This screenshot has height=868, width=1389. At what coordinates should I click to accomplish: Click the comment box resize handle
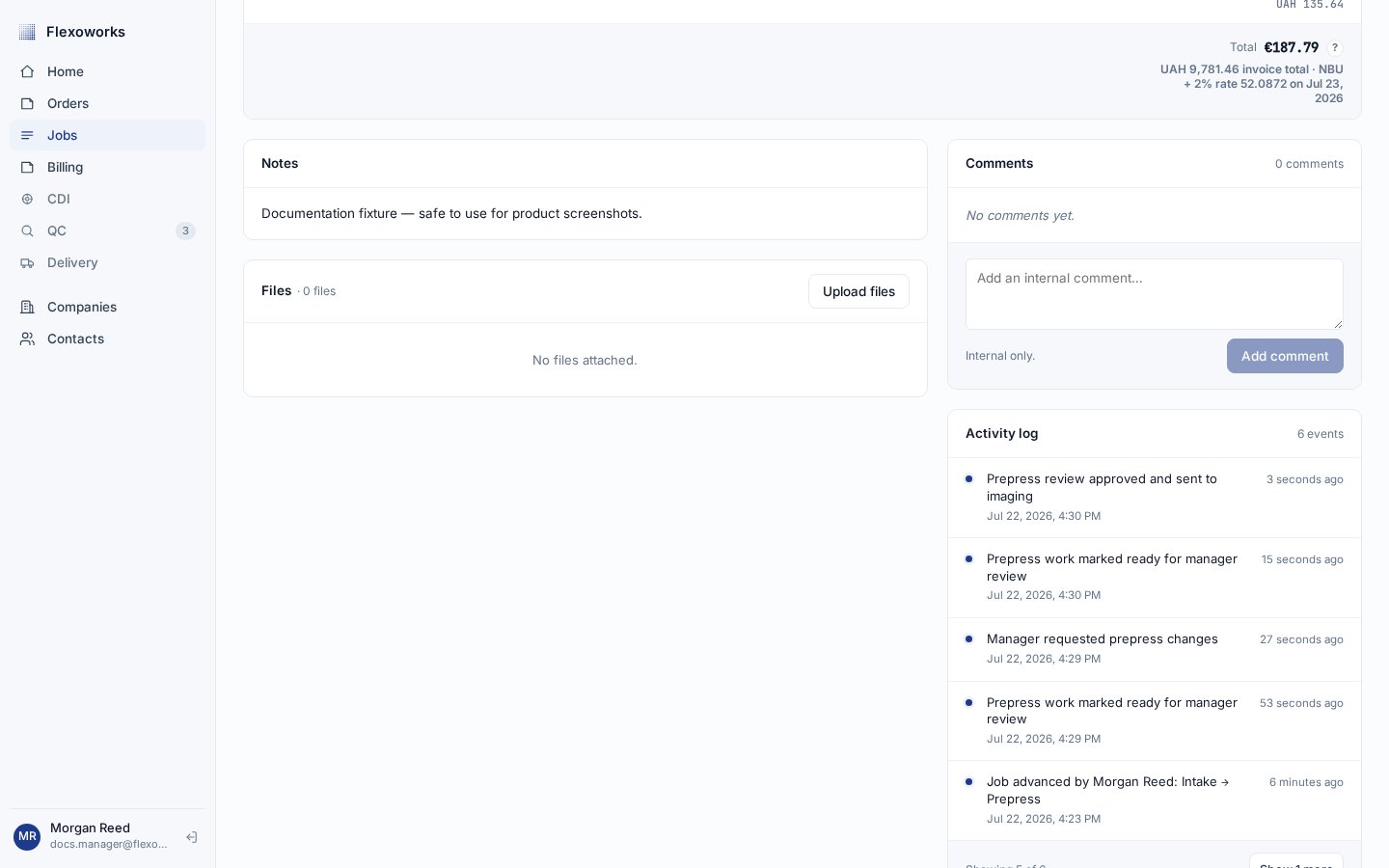tap(1338, 324)
